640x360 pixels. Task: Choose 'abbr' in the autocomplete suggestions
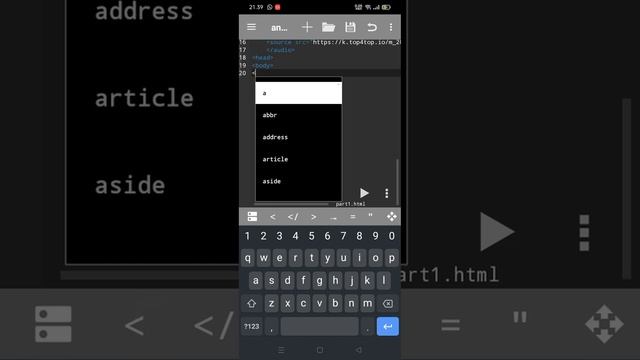[298, 115]
